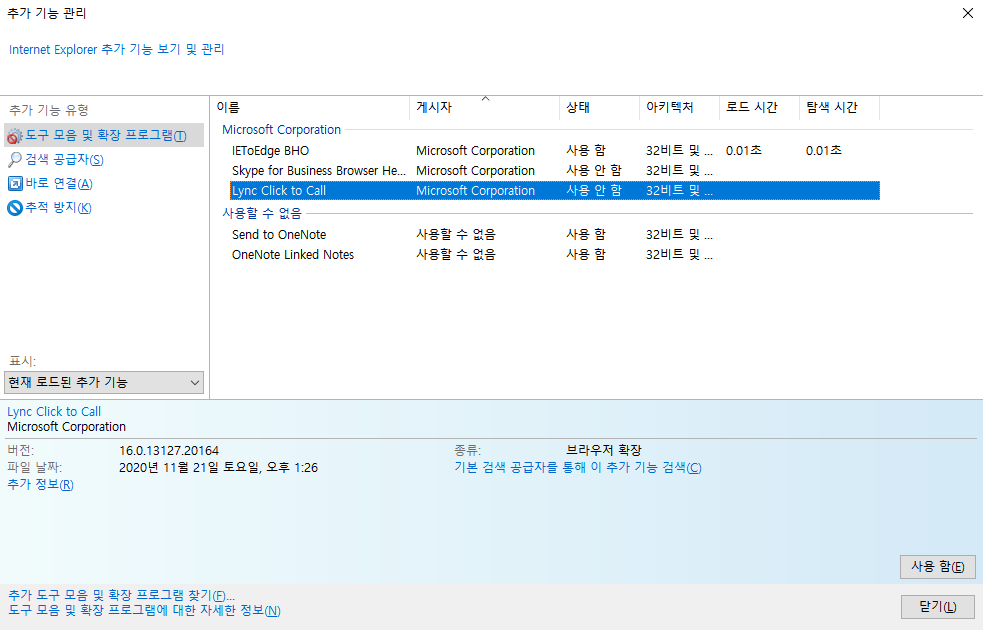Select the Lync Click to Call row
Viewport: 983px width, 630px height.
555,191
